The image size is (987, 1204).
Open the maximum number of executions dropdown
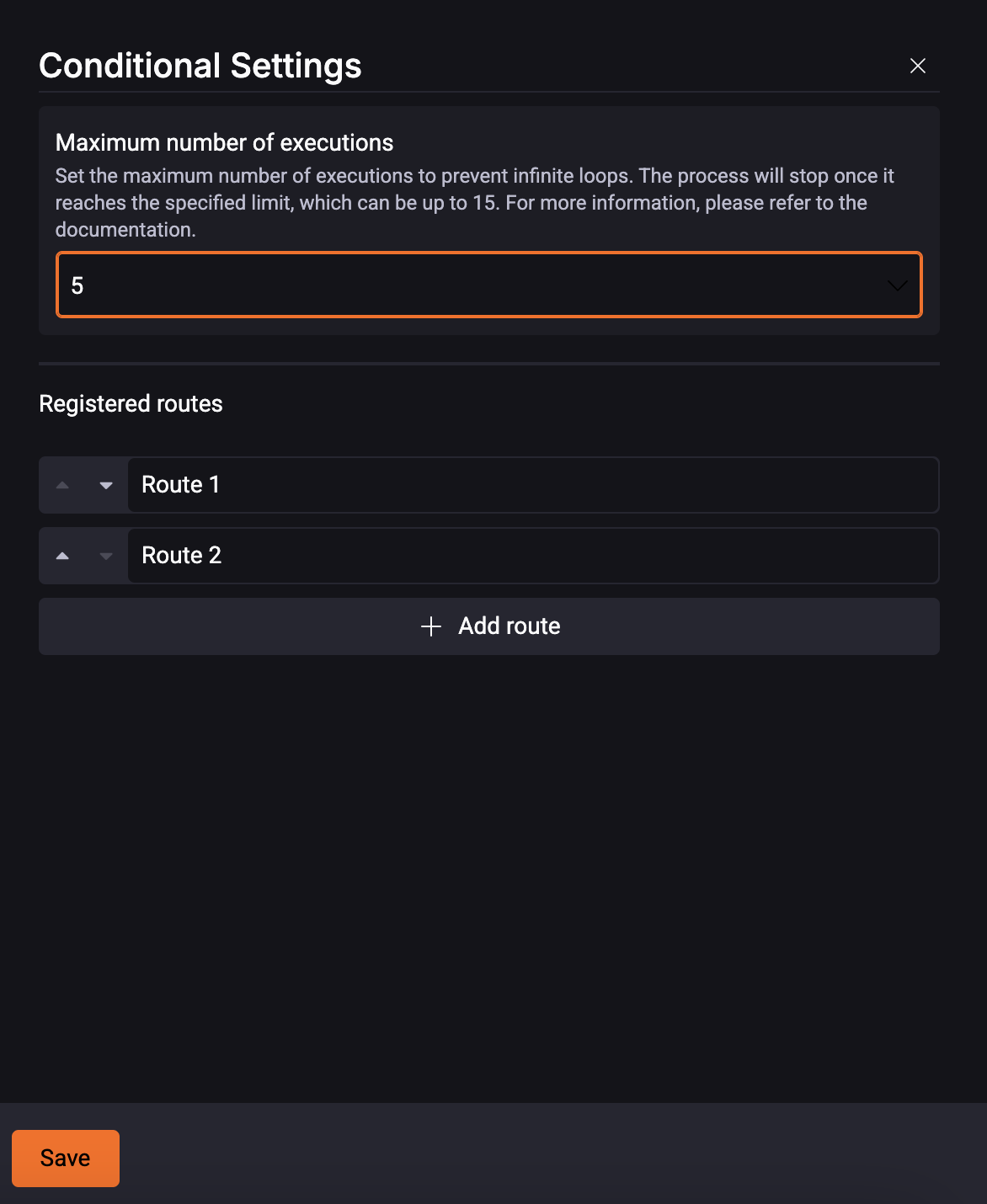click(488, 285)
